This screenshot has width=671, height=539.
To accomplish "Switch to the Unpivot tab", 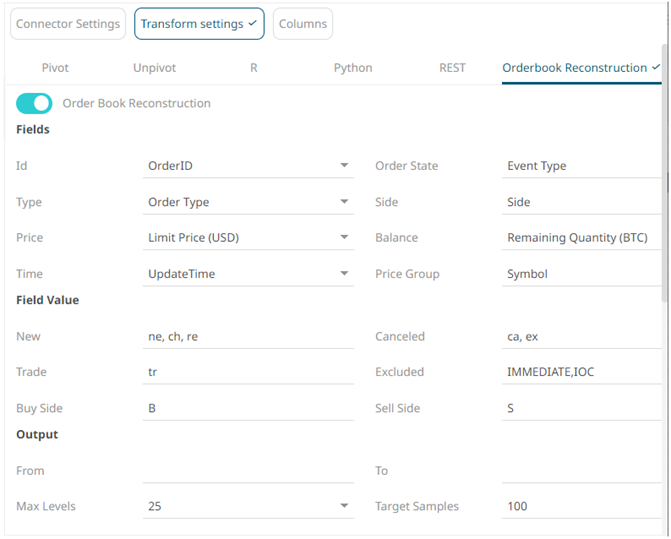I will click(154, 68).
